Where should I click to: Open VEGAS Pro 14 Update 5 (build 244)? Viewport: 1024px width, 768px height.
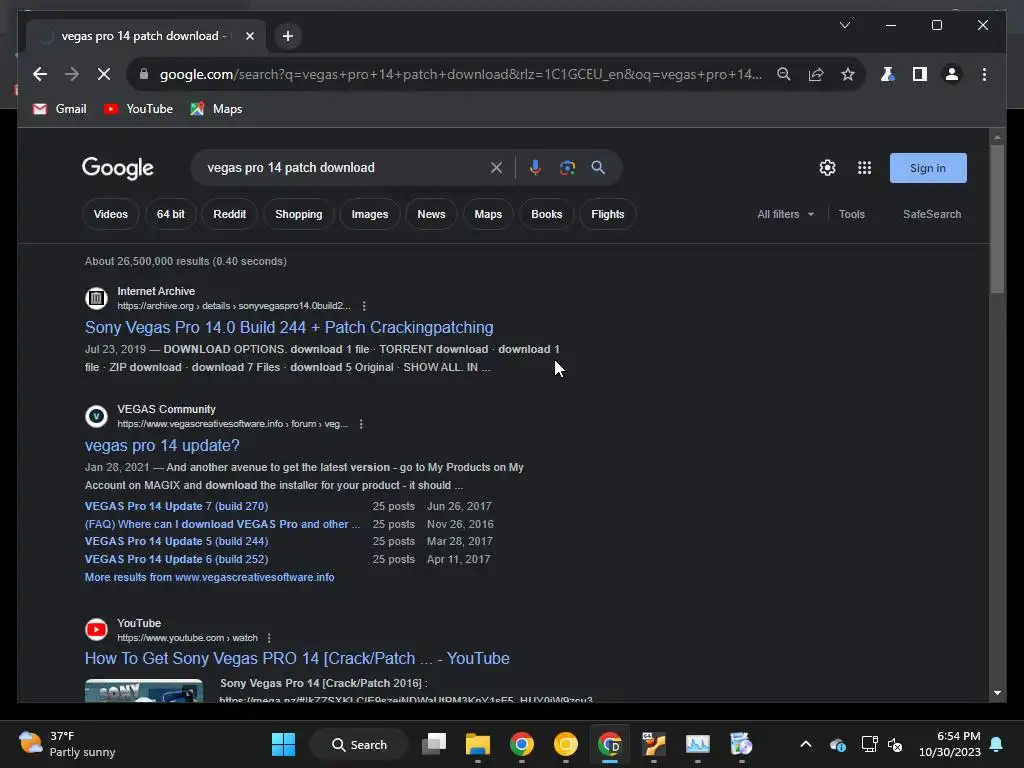[x=176, y=541]
